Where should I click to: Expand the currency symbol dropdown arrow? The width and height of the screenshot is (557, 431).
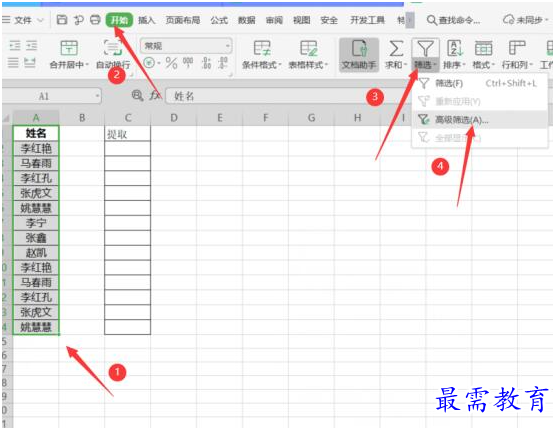tap(159, 63)
